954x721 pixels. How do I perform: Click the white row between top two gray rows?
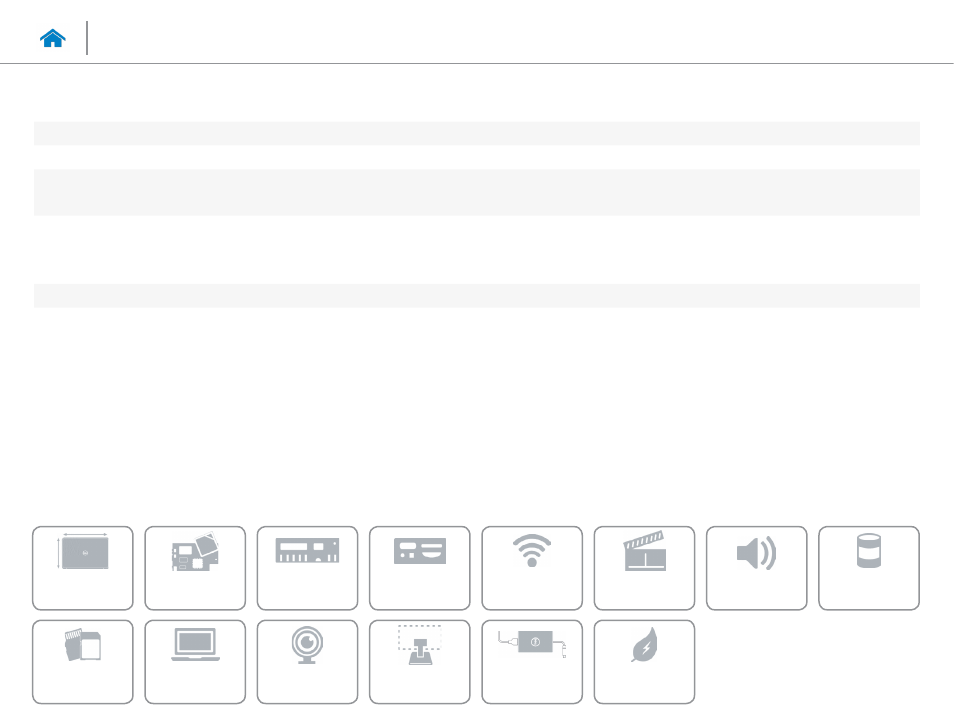pos(477,158)
